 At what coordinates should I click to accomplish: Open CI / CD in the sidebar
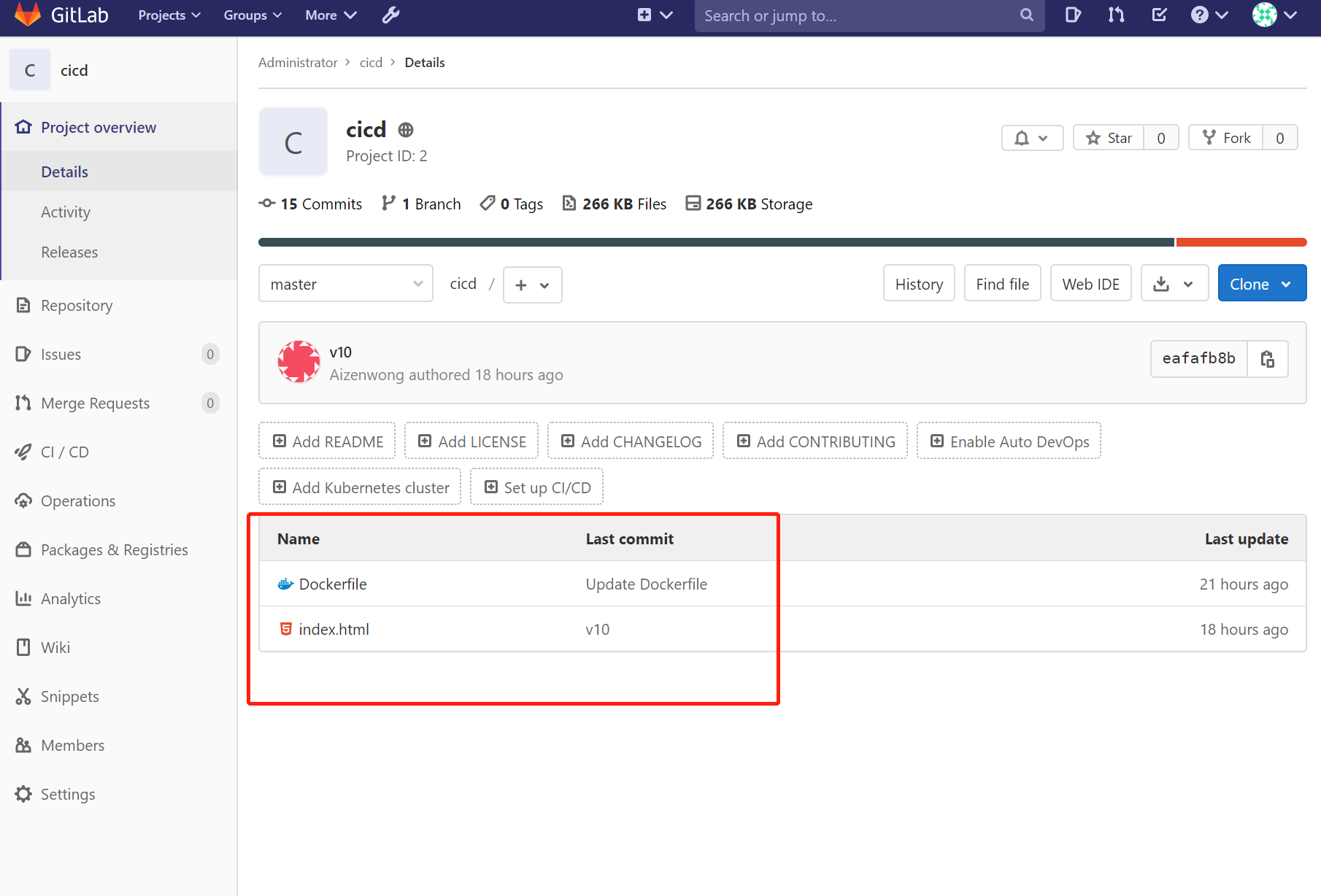pyautogui.click(x=119, y=452)
